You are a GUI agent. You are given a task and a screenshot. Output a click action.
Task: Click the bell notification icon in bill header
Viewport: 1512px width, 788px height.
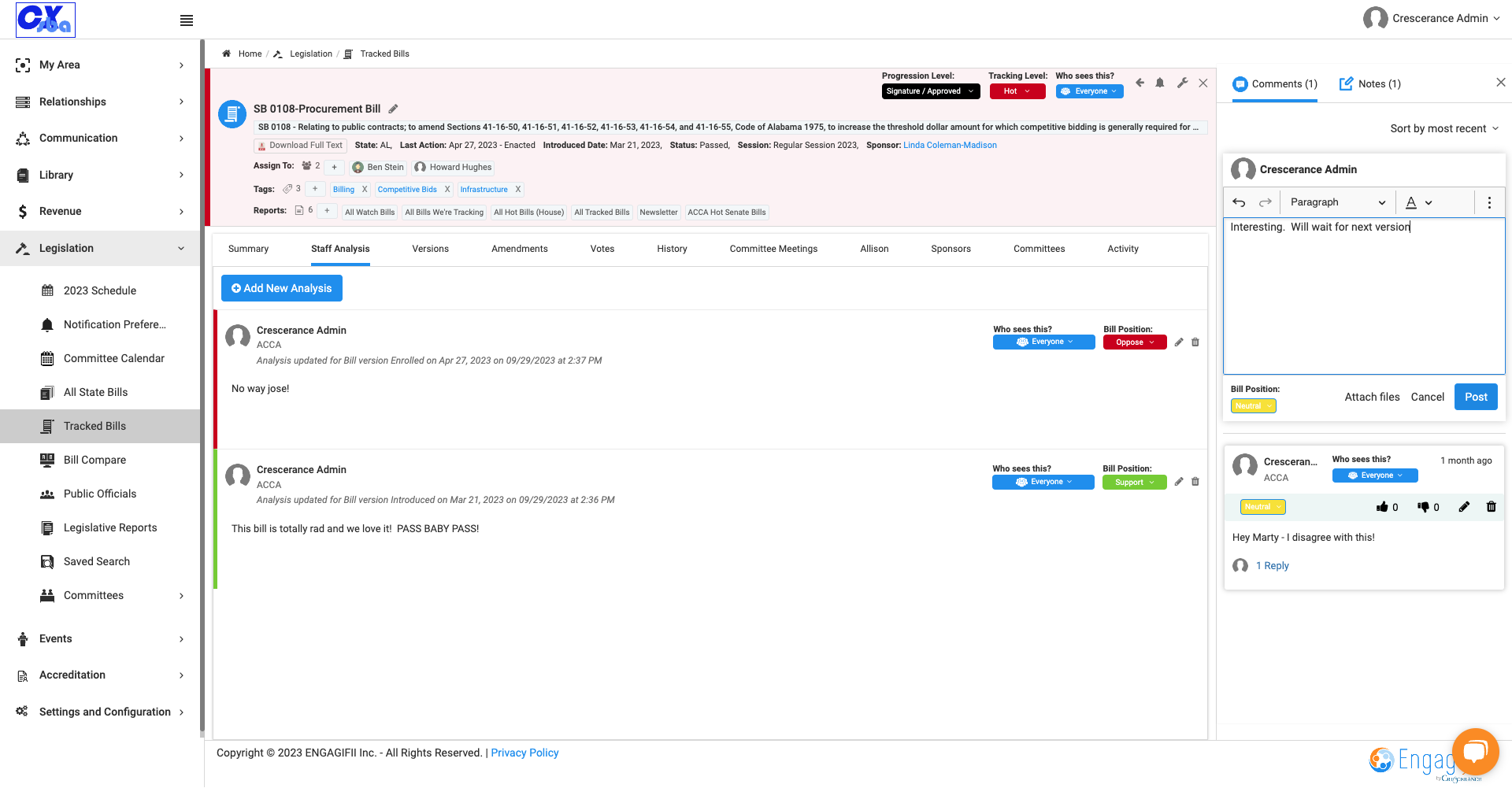point(1160,83)
